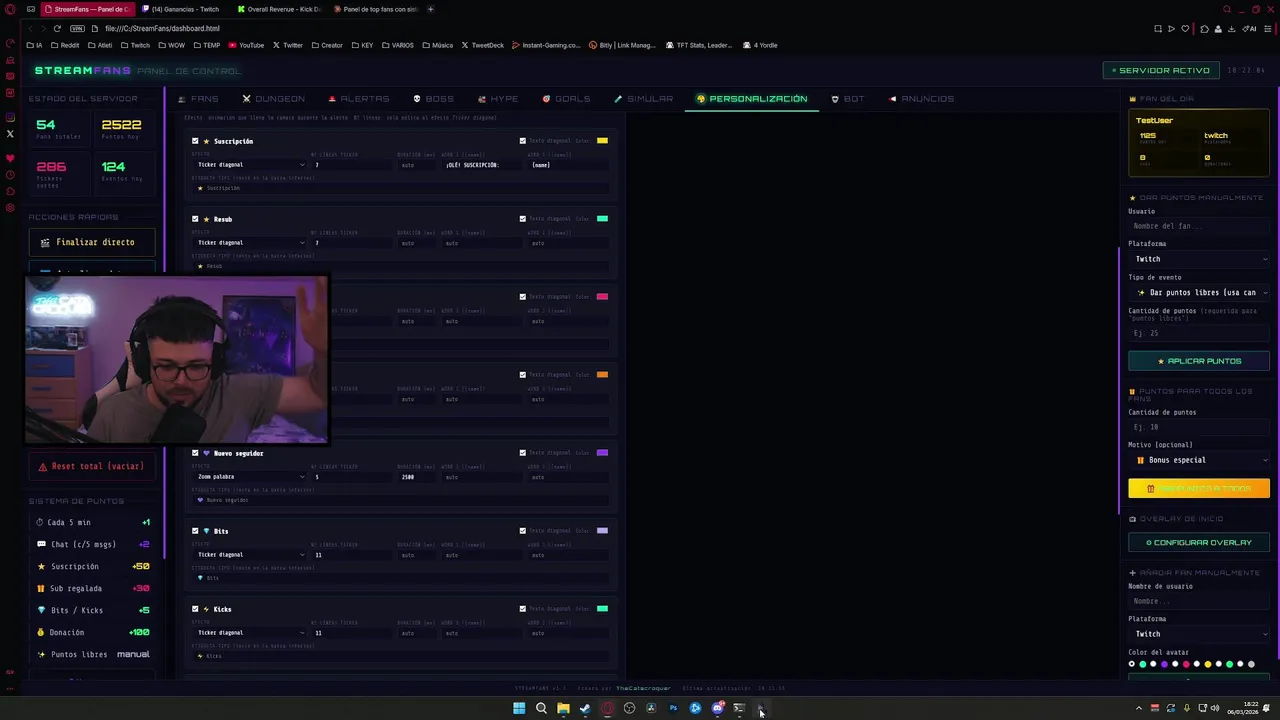Toggle Texto diagonal for Resub

click(x=522, y=219)
